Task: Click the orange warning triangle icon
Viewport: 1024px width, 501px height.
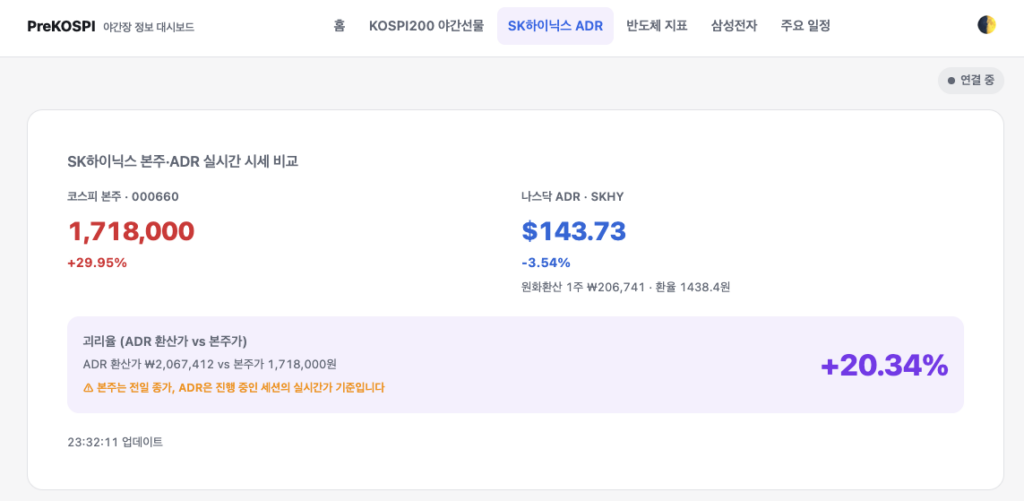Action: tap(88, 387)
